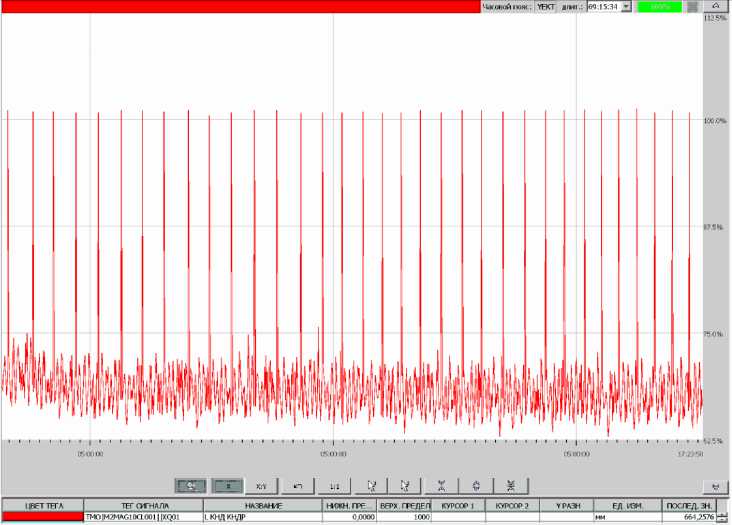This screenshot has height=525, width=732.
Task: Activate the first cursor tool
Action: click(371, 485)
